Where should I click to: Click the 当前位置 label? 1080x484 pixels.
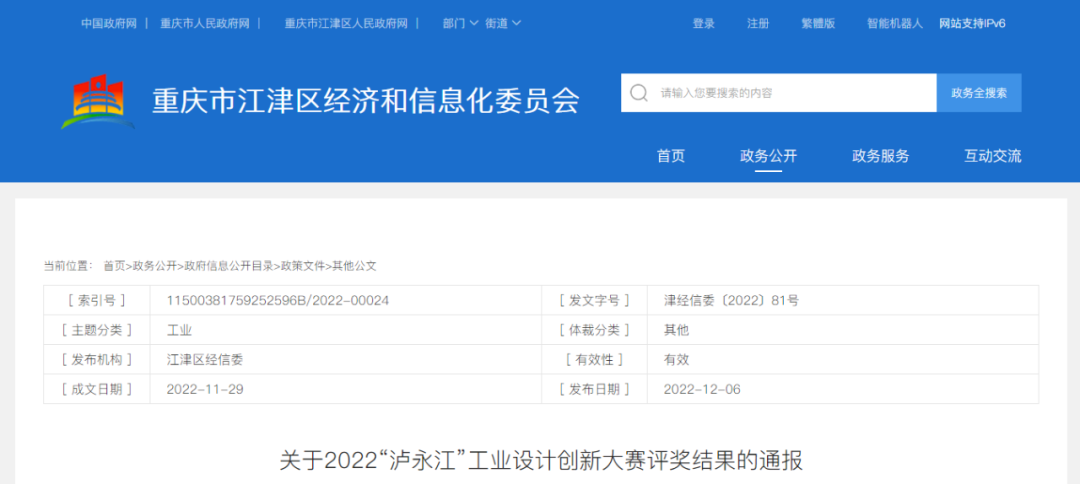(68, 266)
